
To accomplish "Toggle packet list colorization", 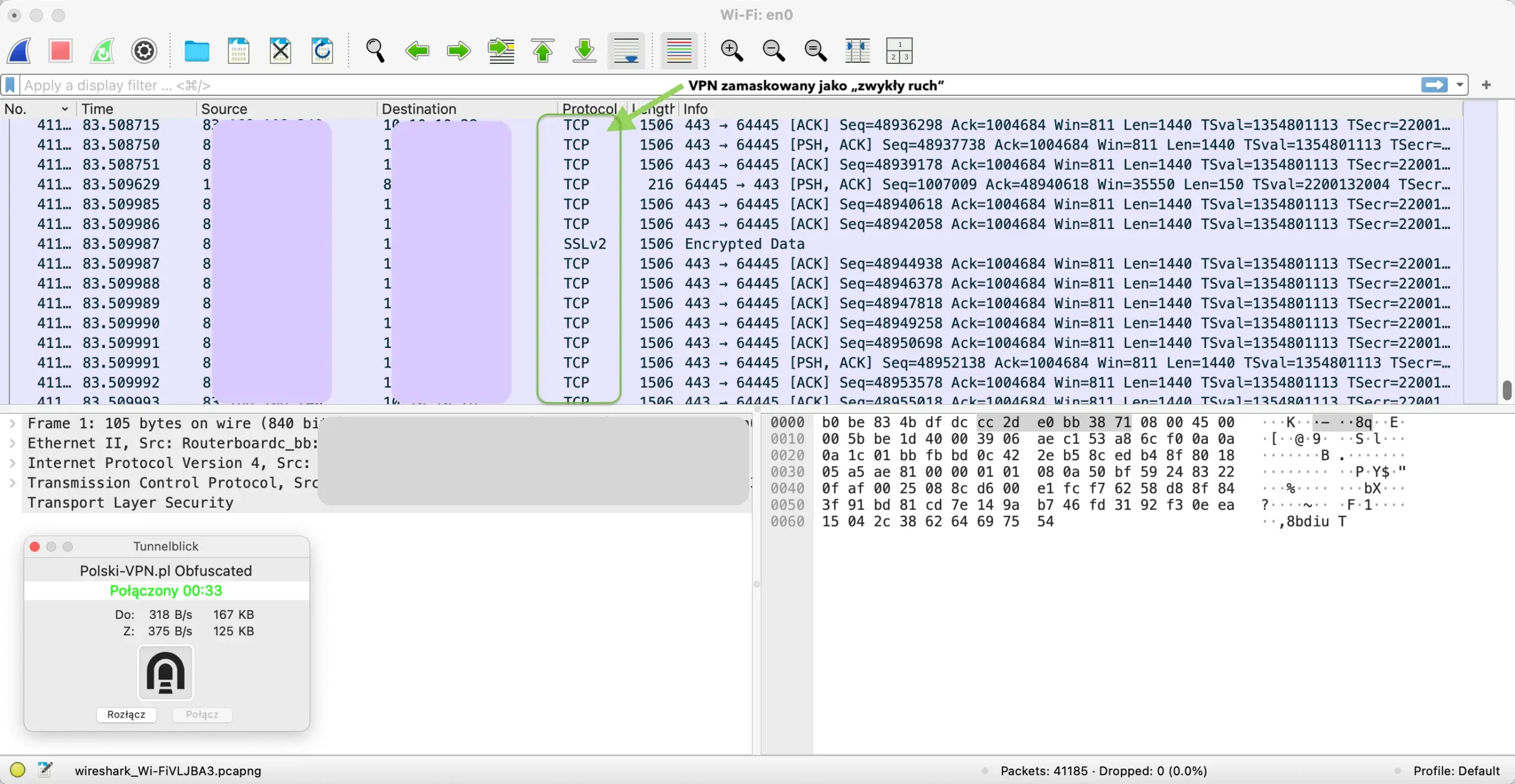I will click(679, 51).
